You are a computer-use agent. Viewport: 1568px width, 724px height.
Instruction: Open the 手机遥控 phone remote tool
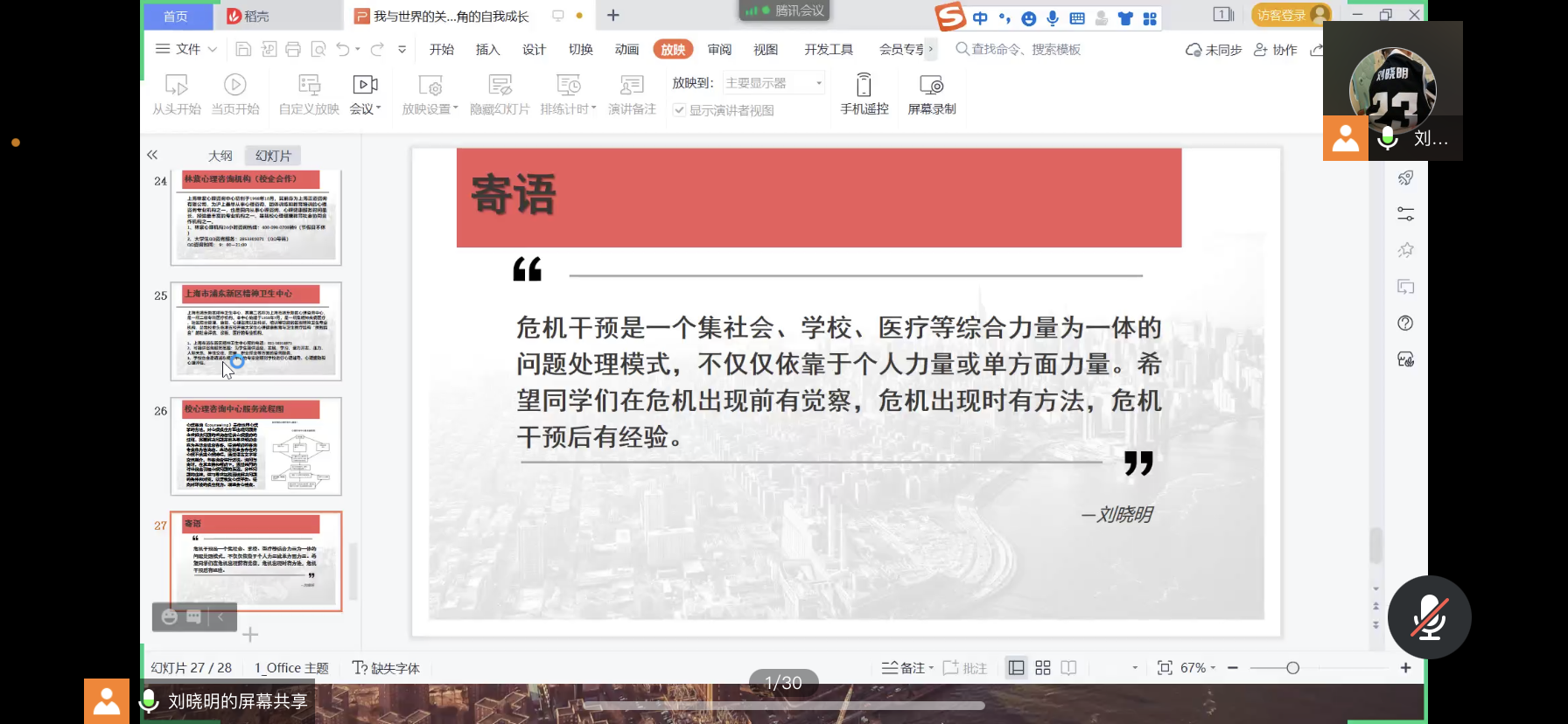(x=864, y=86)
